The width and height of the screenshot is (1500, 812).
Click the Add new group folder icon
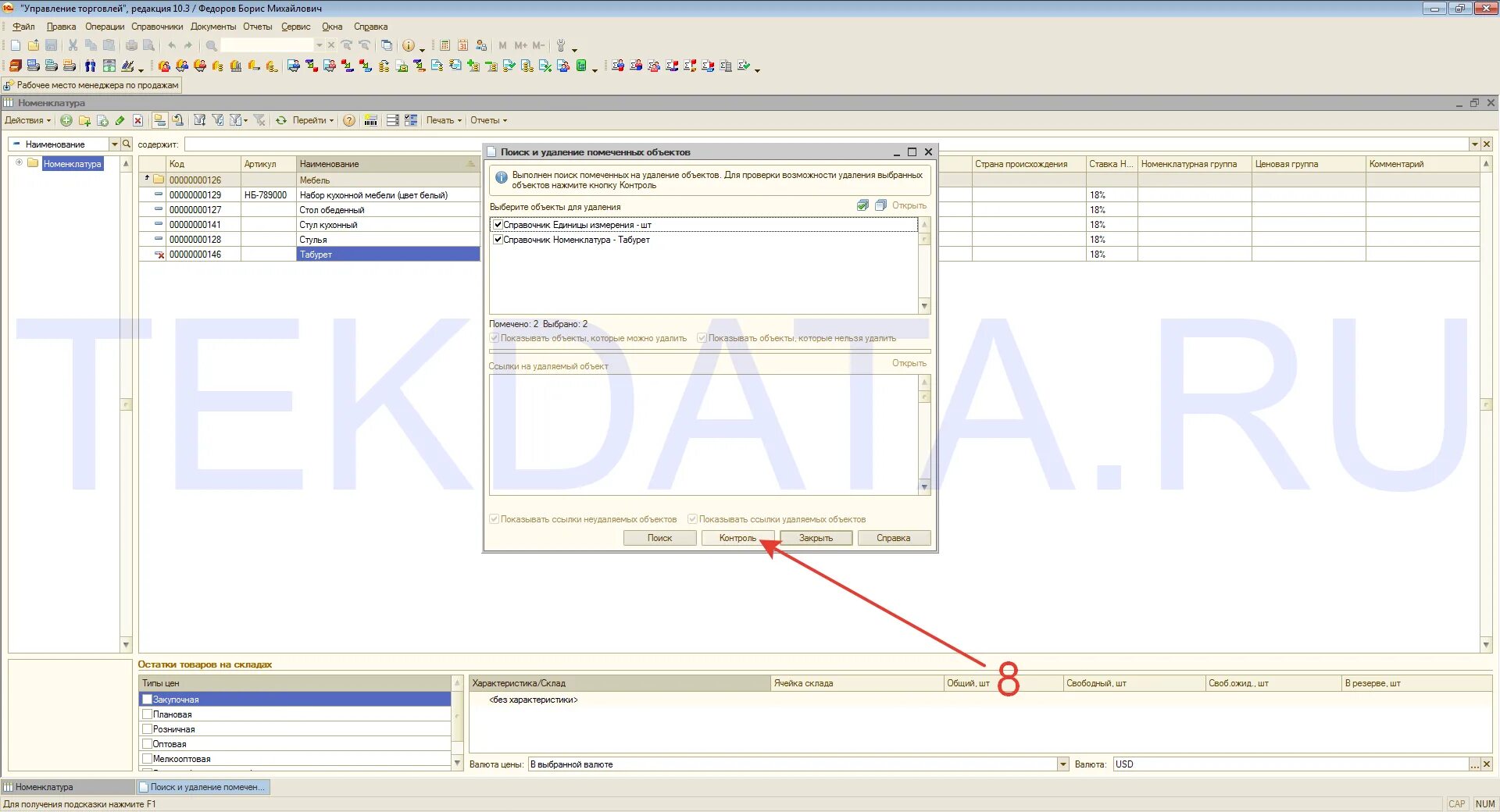click(84, 120)
